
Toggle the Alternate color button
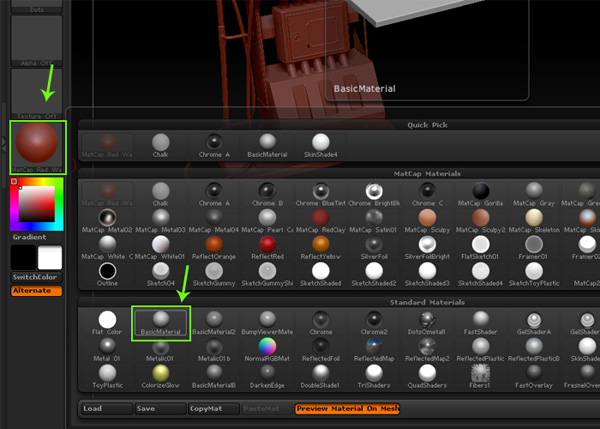[x=37, y=291]
